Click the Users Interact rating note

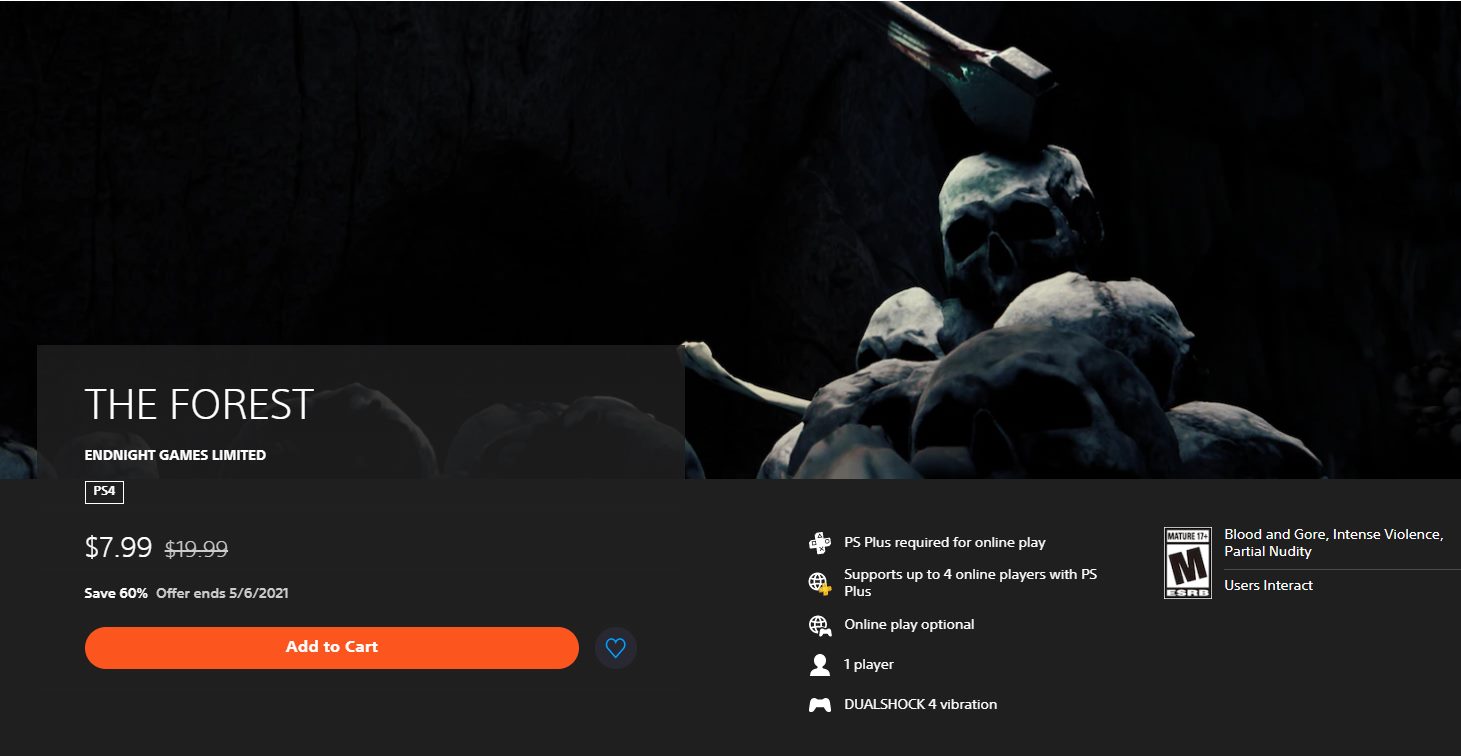tap(1268, 585)
